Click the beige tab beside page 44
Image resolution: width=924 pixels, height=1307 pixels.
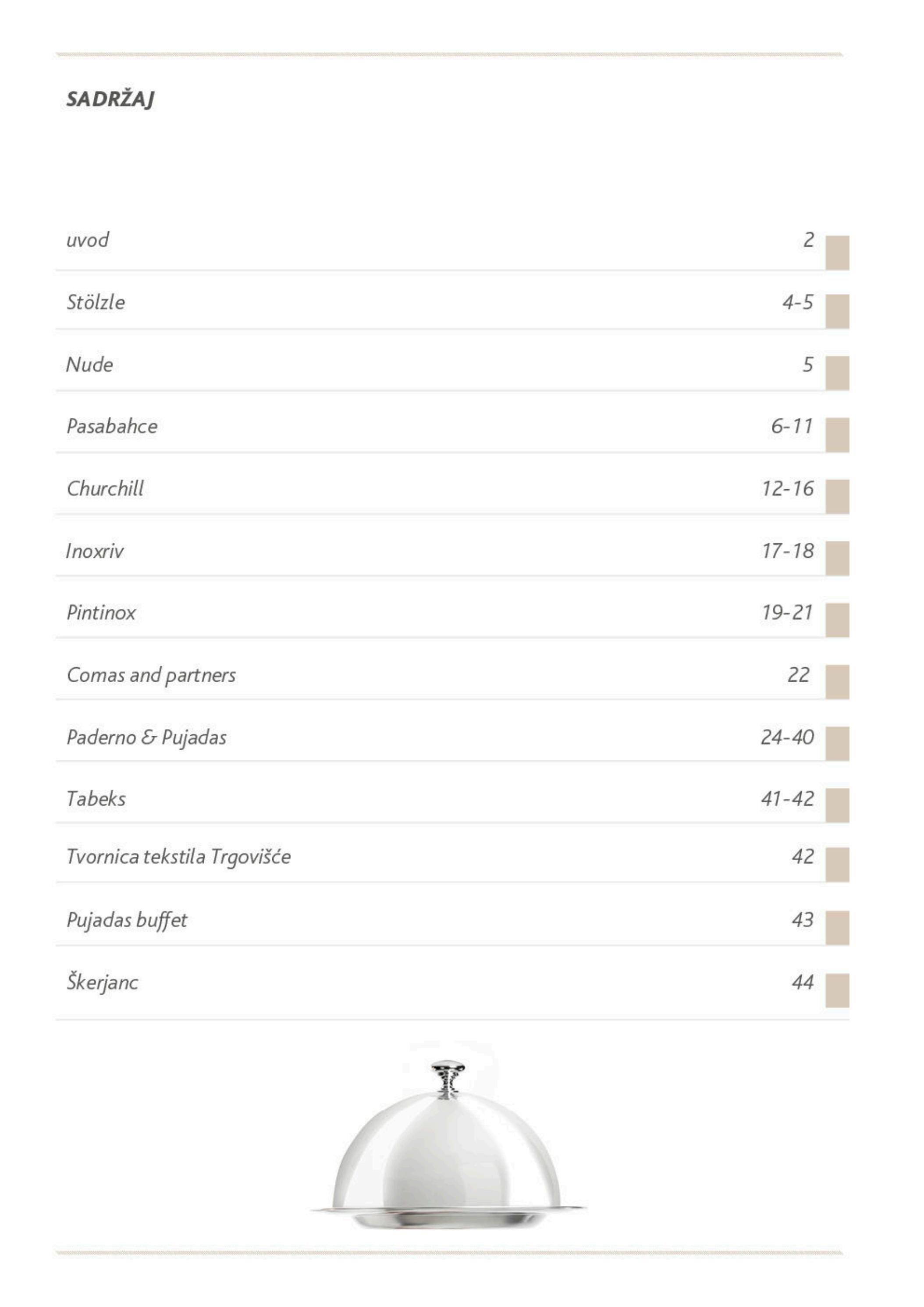pos(837,990)
